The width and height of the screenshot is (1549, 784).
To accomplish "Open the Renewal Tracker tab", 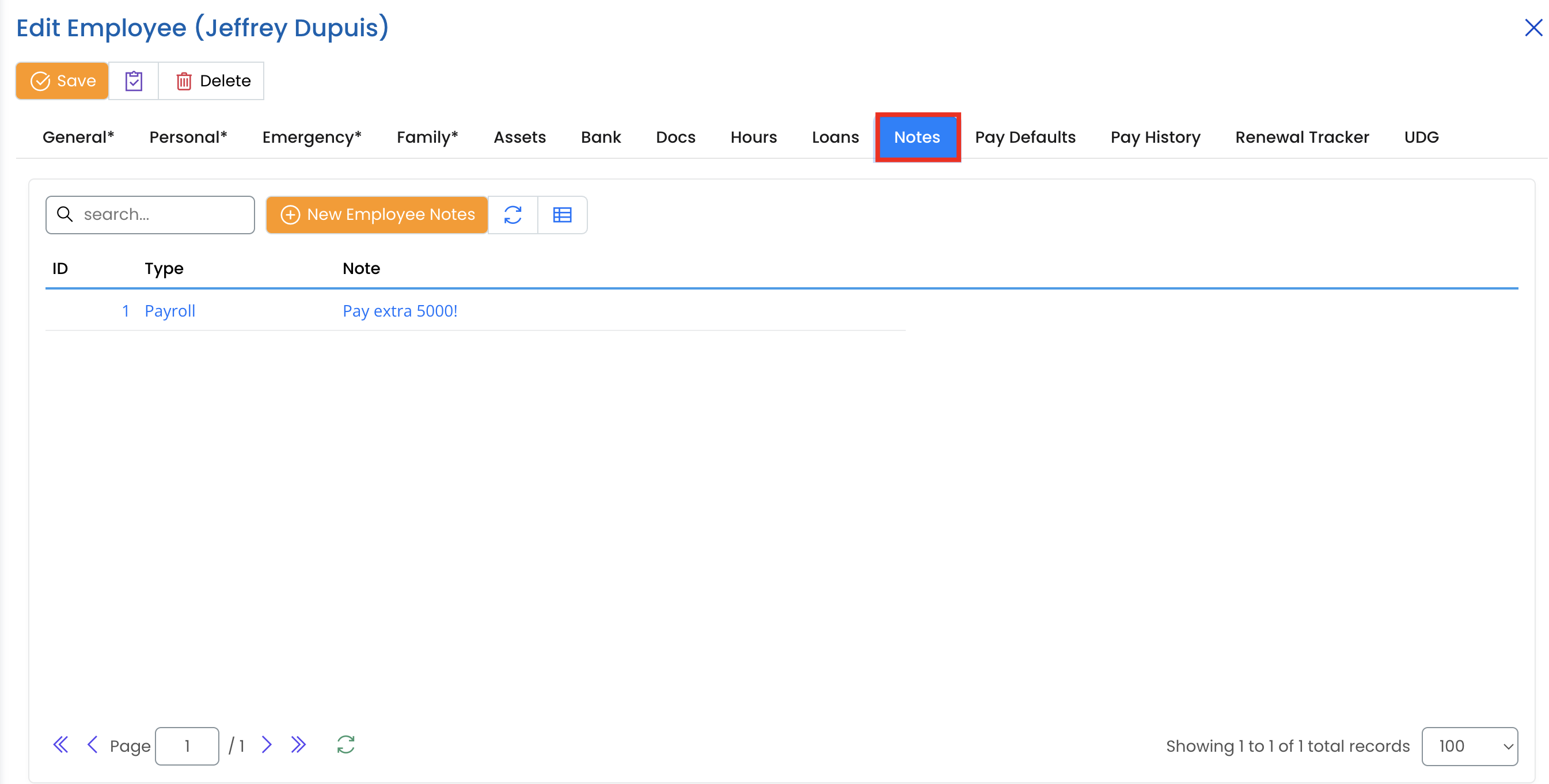I will (1302, 137).
